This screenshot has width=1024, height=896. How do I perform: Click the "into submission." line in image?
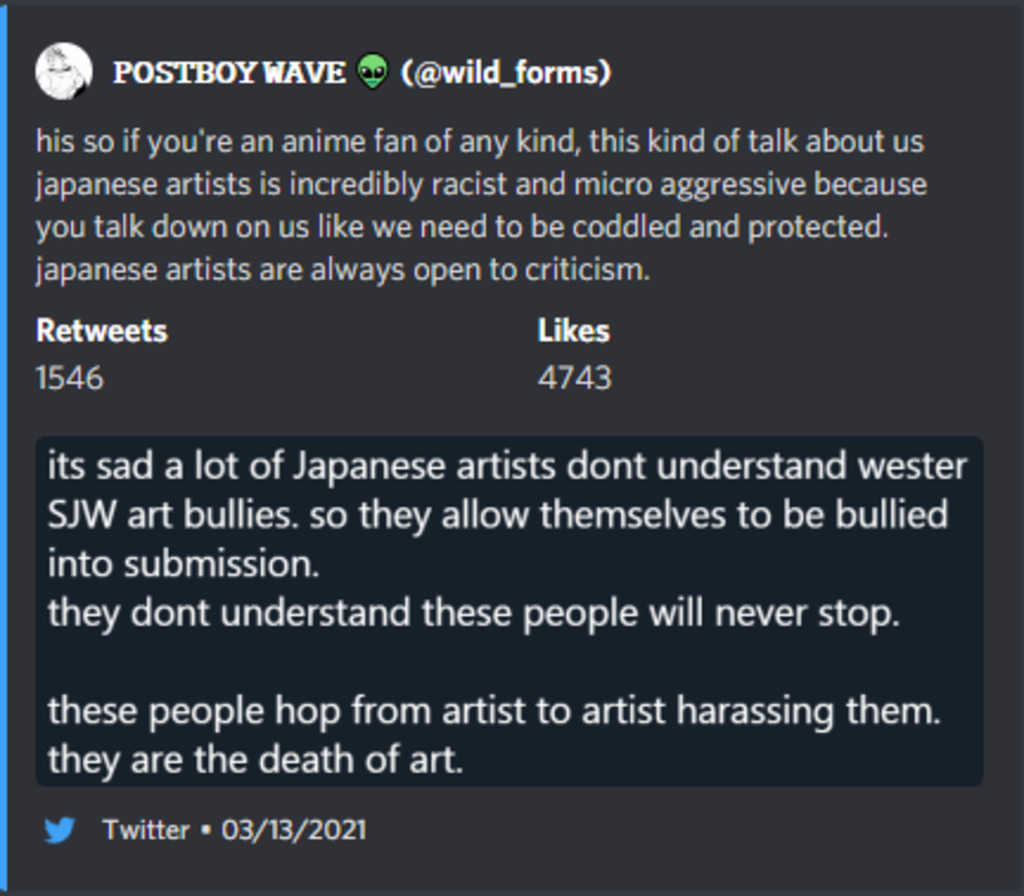coord(183,564)
